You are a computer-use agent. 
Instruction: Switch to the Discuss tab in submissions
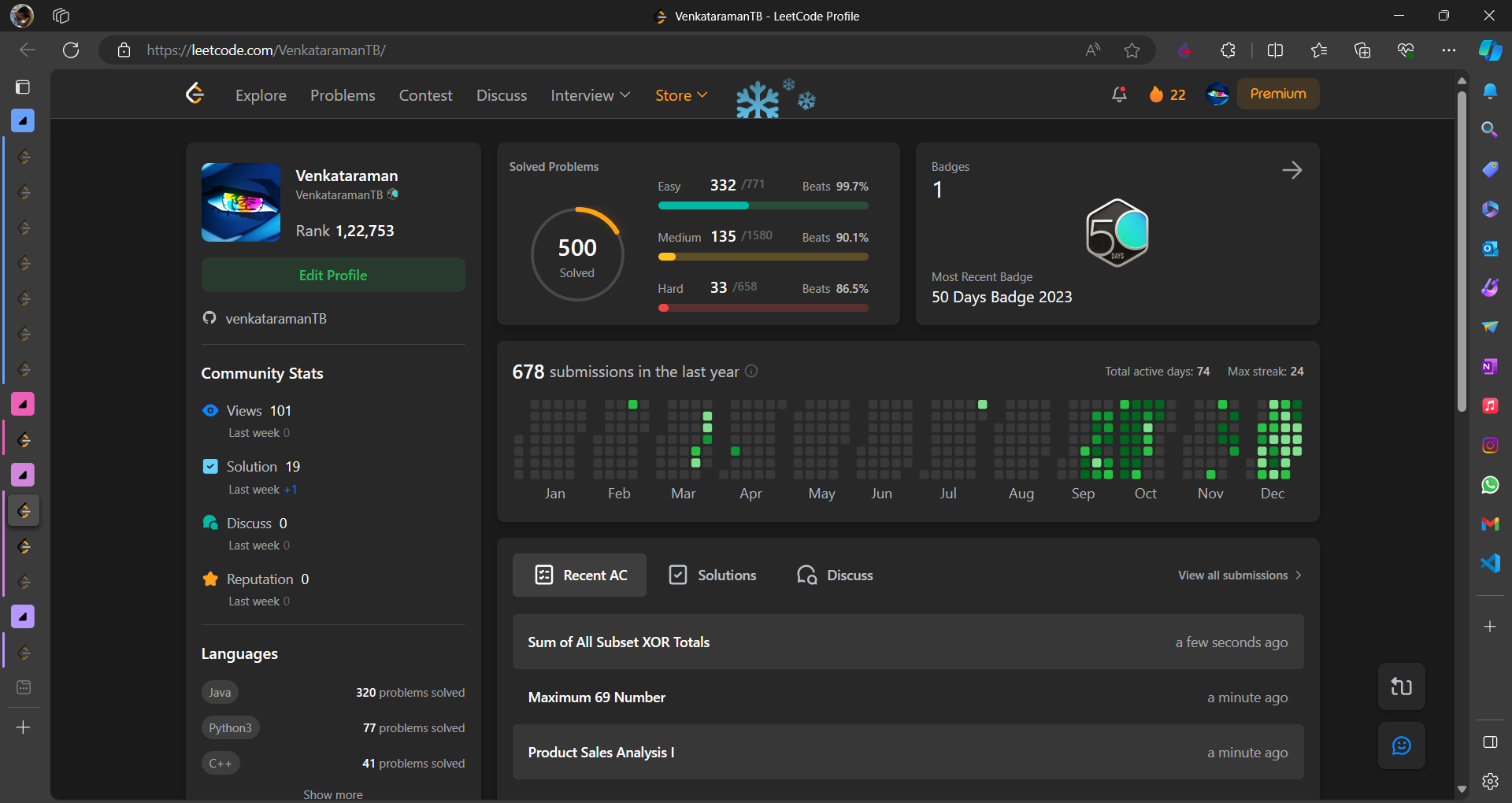coord(835,575)
